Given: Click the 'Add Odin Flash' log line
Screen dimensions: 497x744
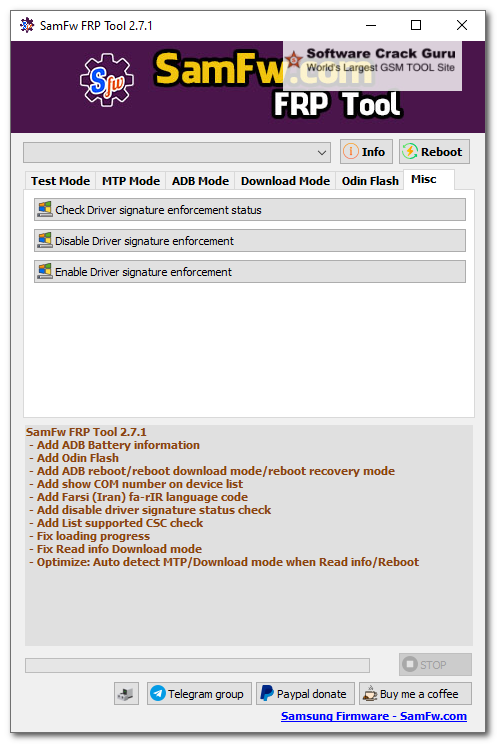Looking at the screenshot, I should [x=74, y=458].
